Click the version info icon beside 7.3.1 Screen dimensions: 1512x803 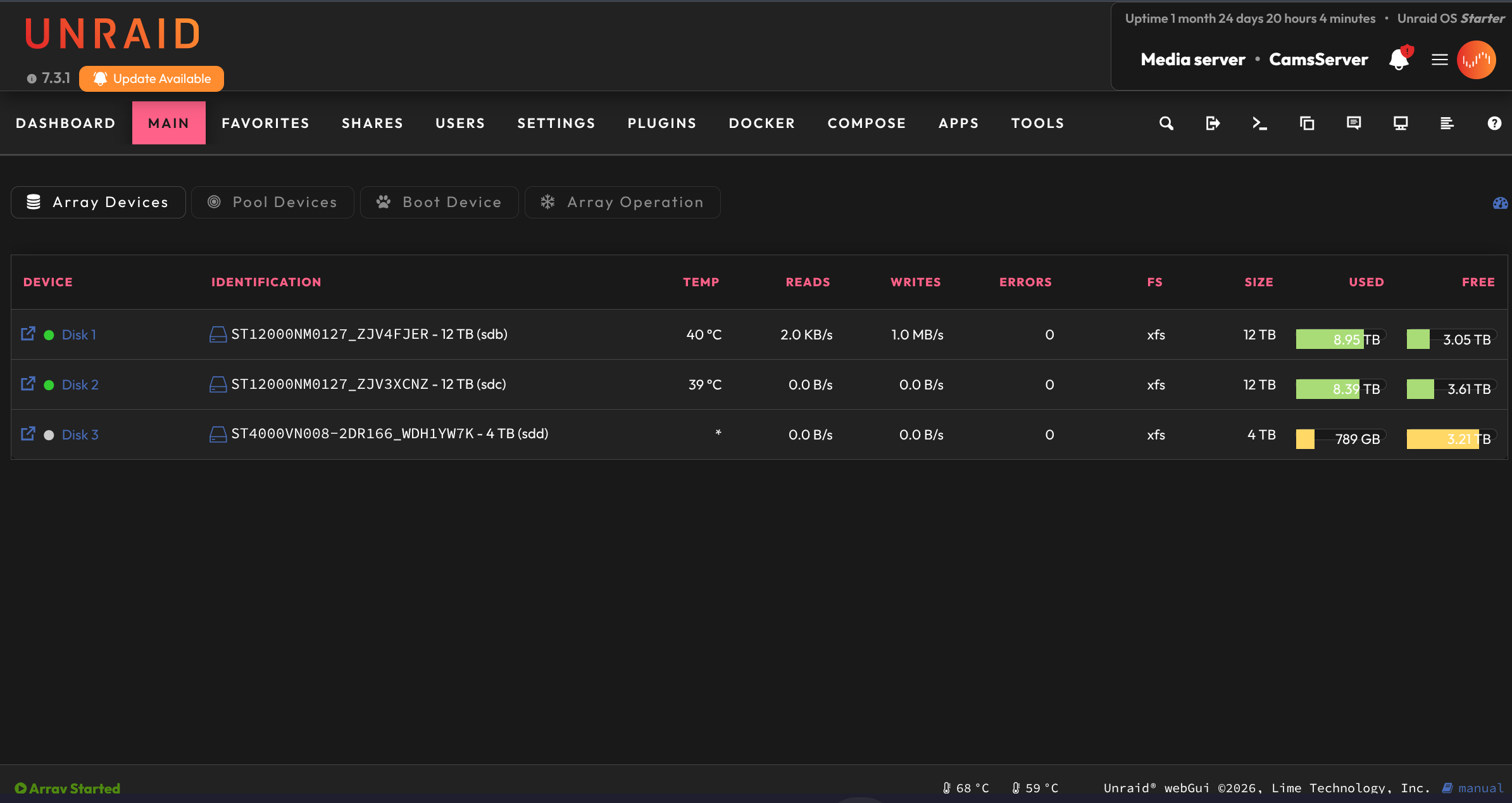pyautogui.click(x=32, y=79)
